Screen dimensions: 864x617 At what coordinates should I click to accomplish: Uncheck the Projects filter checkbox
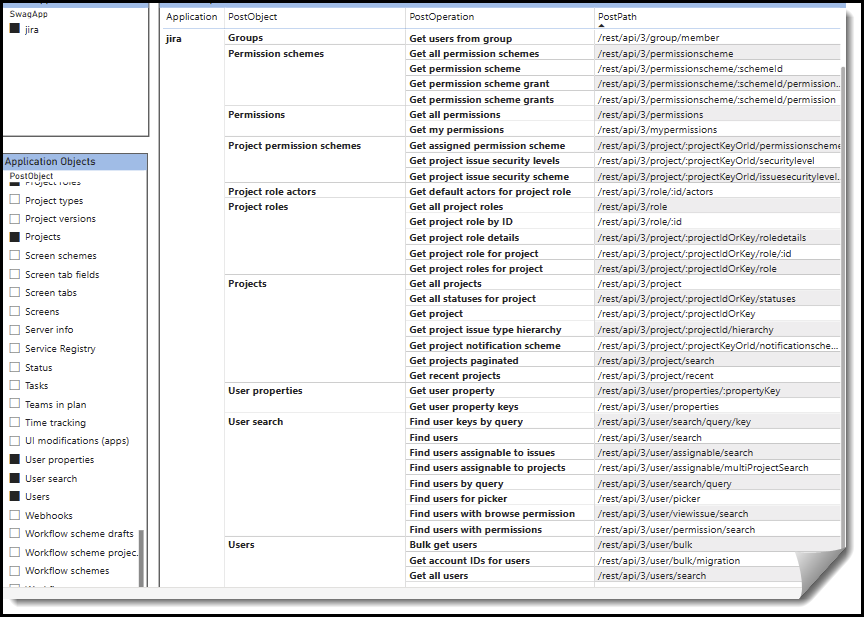click(15, 237)
